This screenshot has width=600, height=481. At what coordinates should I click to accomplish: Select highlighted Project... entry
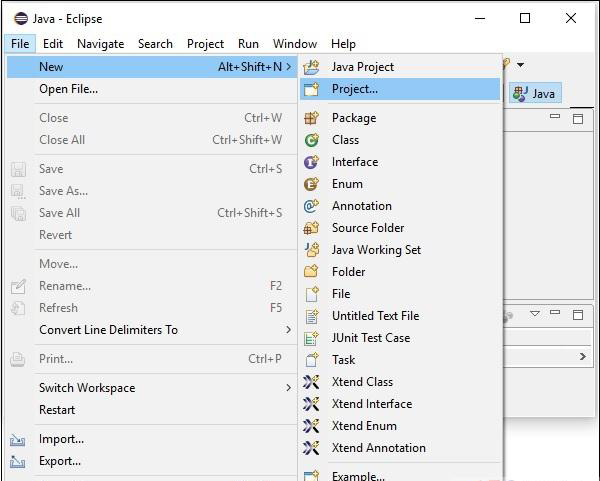400,89
